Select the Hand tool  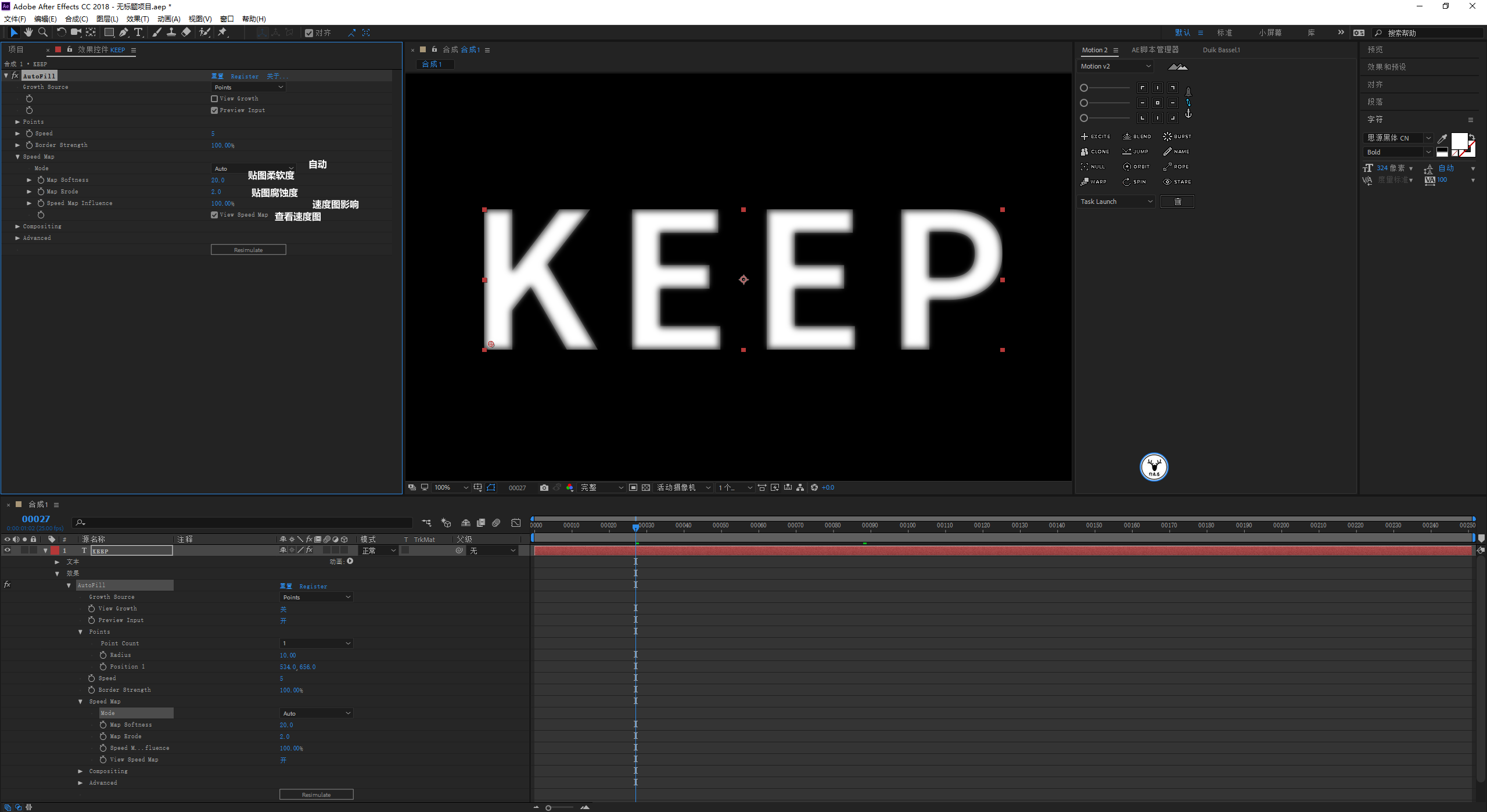[28, 33]
